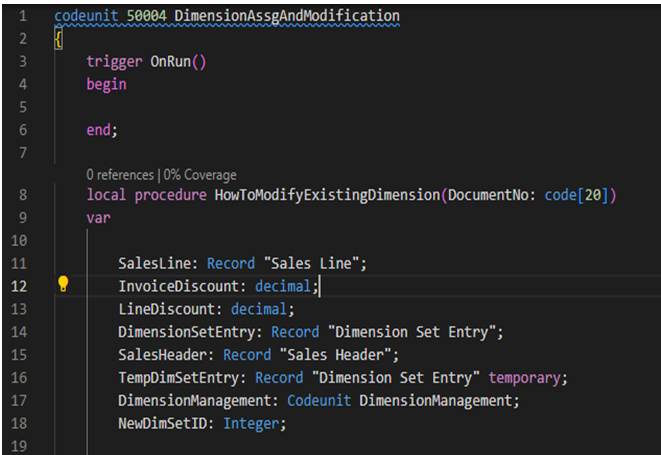Screen dimensions: 661x455
Task: Click the 'temporary' keyword on line 16
Action: [524, 378]
